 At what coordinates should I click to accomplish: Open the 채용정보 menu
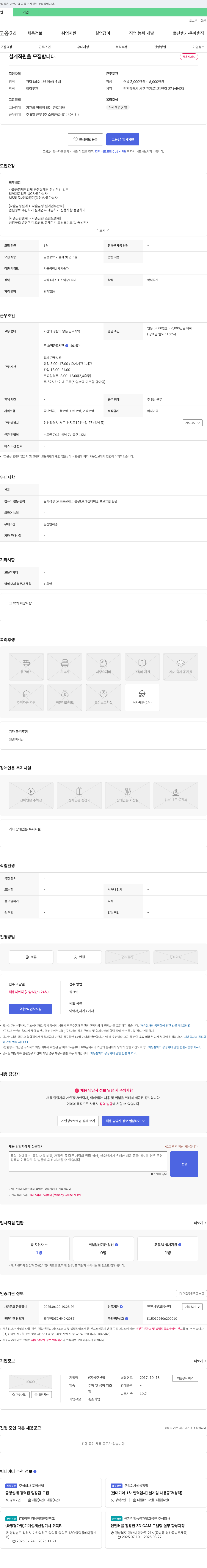(x=34, y=33)
